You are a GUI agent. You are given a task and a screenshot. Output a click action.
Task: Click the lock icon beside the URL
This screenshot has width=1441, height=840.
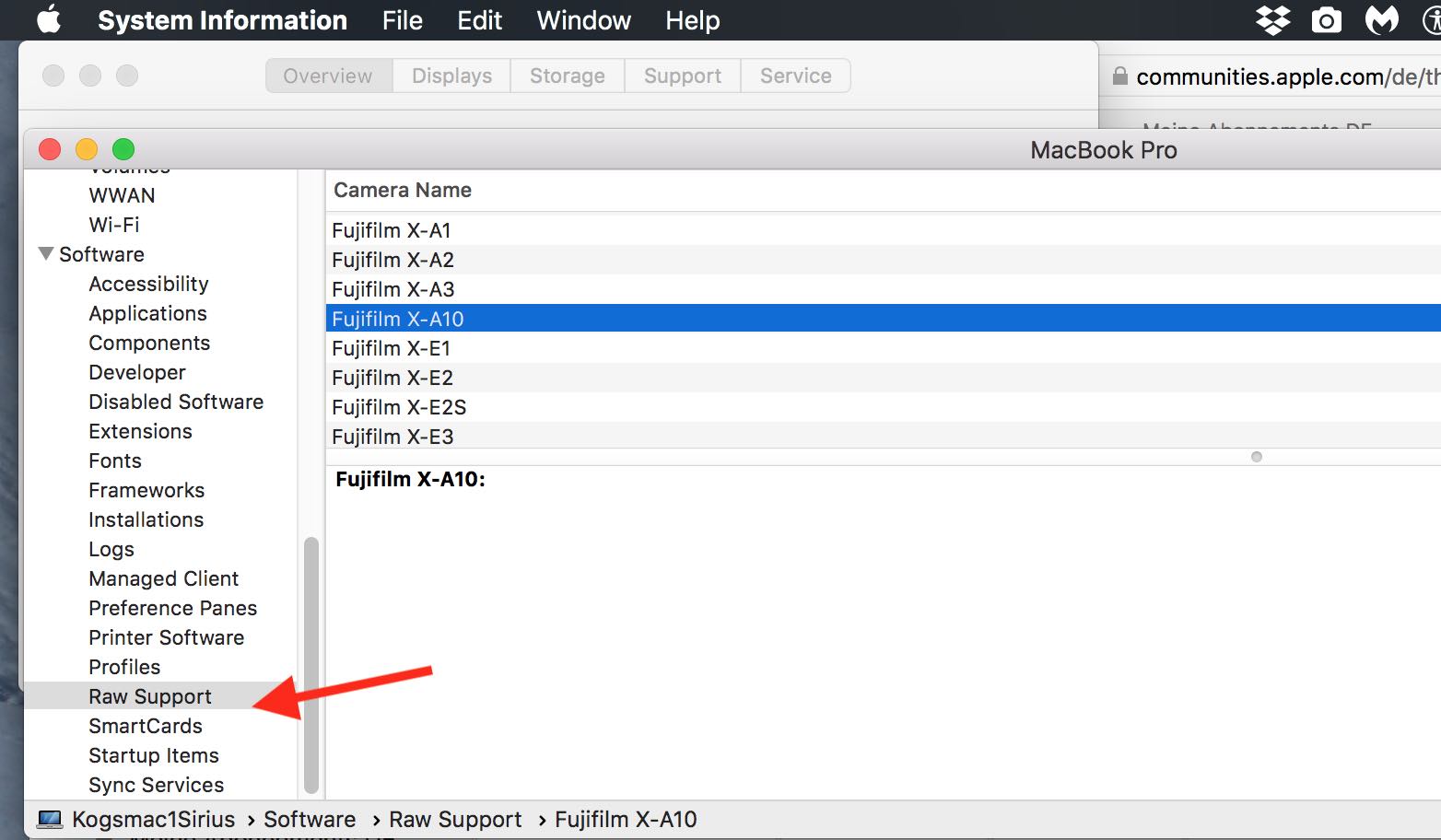tap(1120, 76)
